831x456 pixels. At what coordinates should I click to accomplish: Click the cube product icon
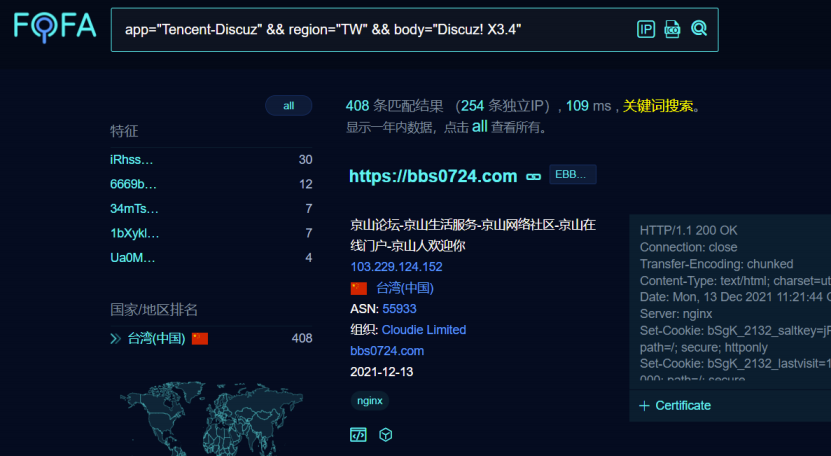coord(386,435)
